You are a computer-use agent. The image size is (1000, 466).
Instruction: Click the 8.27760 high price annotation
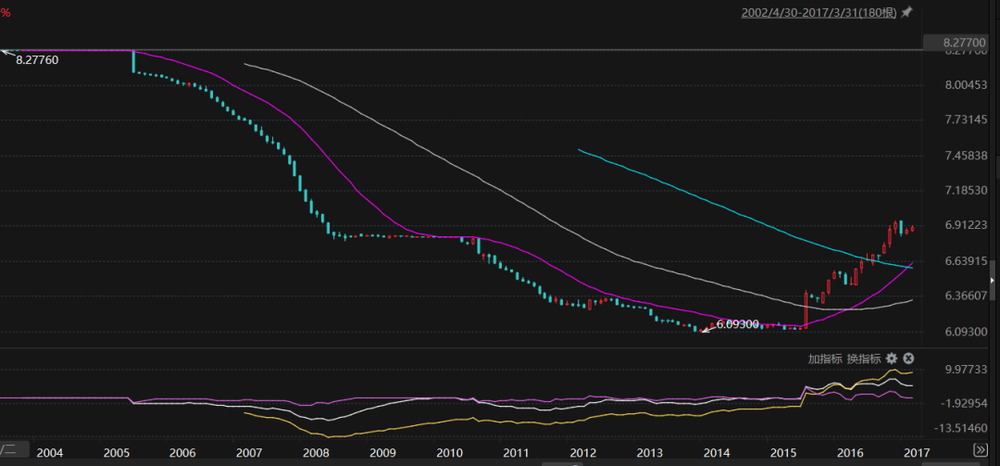pyautogui.click(x=38, y=61)
